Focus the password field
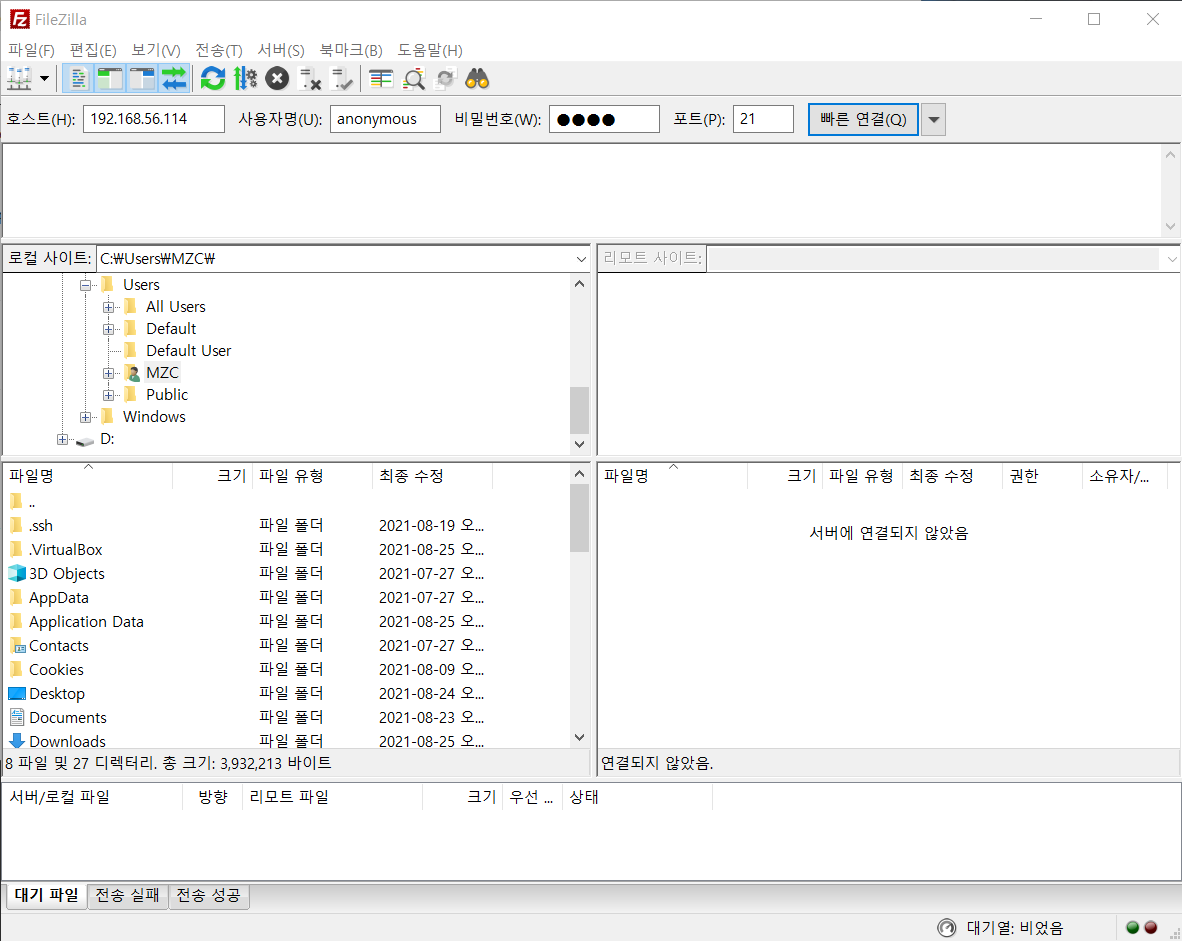 (x=604, y=119)
